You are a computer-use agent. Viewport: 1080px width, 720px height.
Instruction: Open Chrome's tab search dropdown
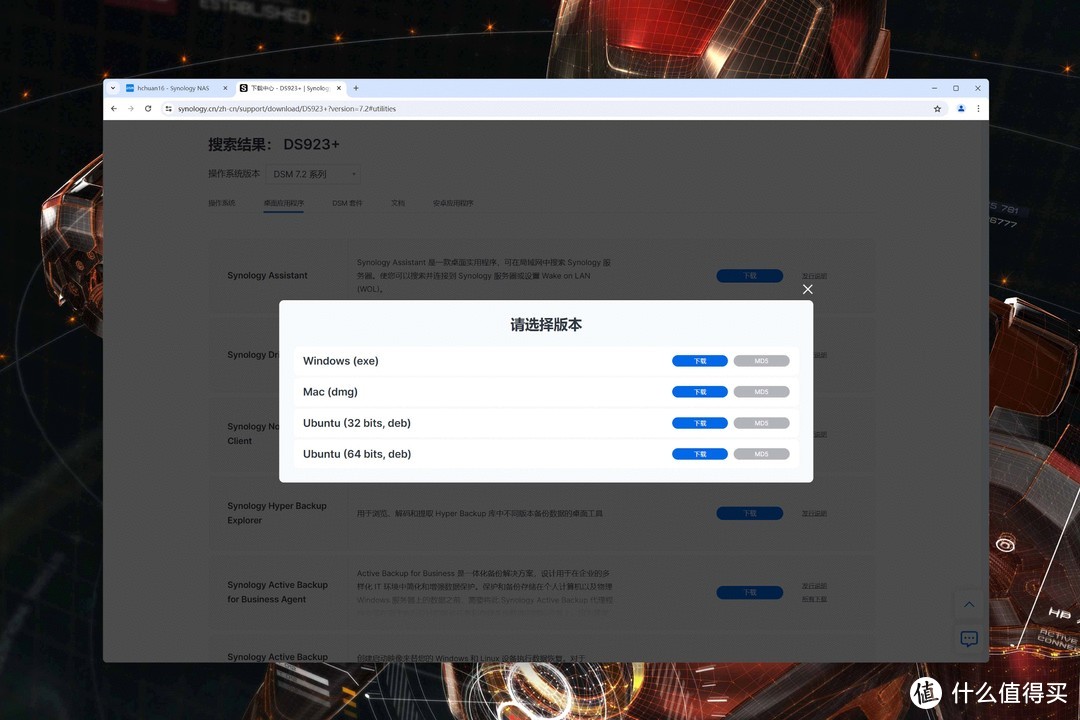pos(111,88)
